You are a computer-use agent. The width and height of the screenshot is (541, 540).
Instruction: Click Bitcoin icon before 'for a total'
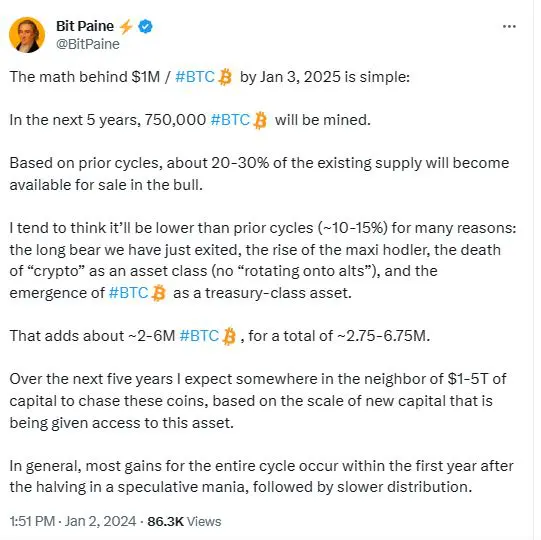229,336
